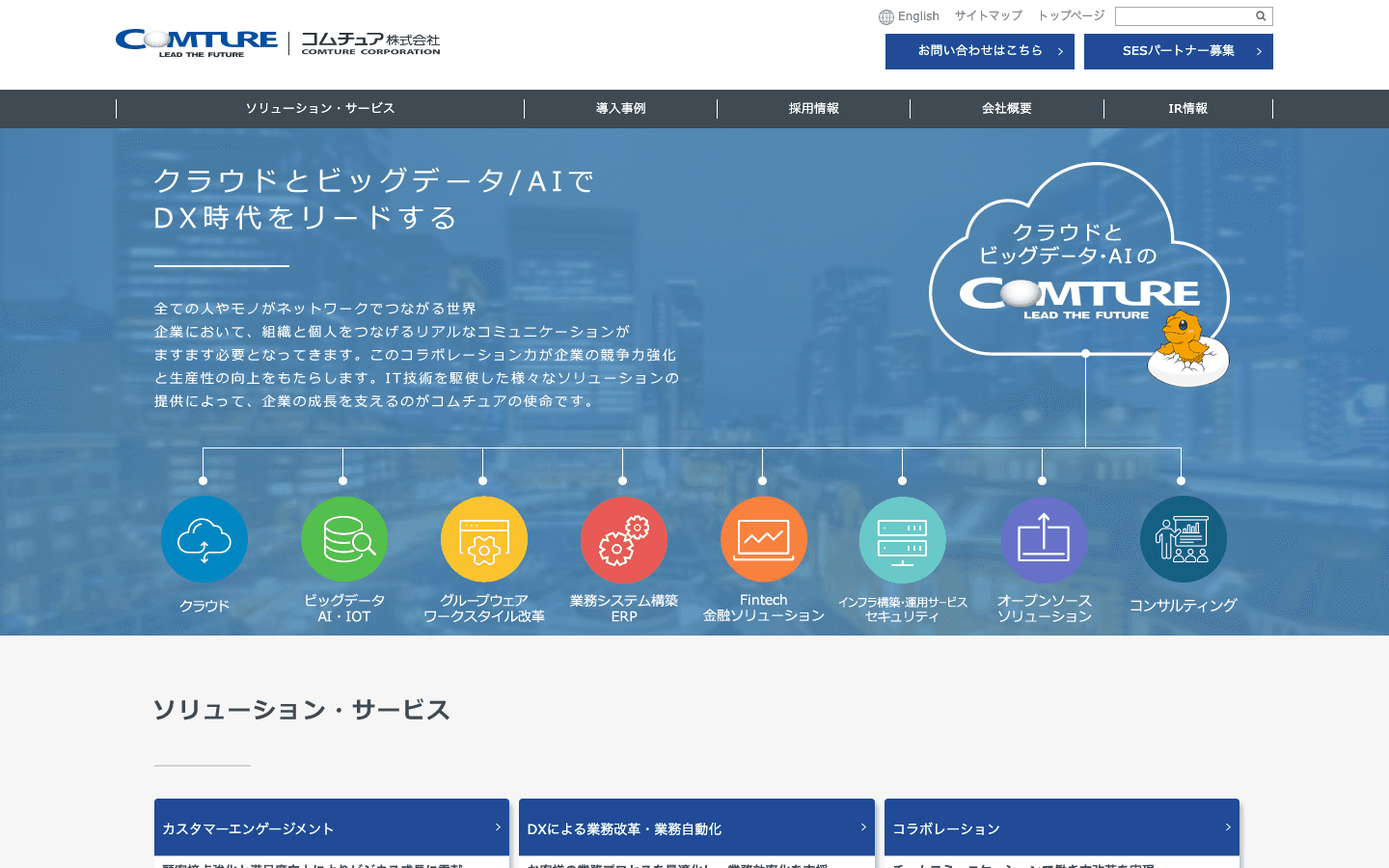
Task: Click the クラウド label under cloud icon
Action: pyautogui.click(x=204, y=606)
